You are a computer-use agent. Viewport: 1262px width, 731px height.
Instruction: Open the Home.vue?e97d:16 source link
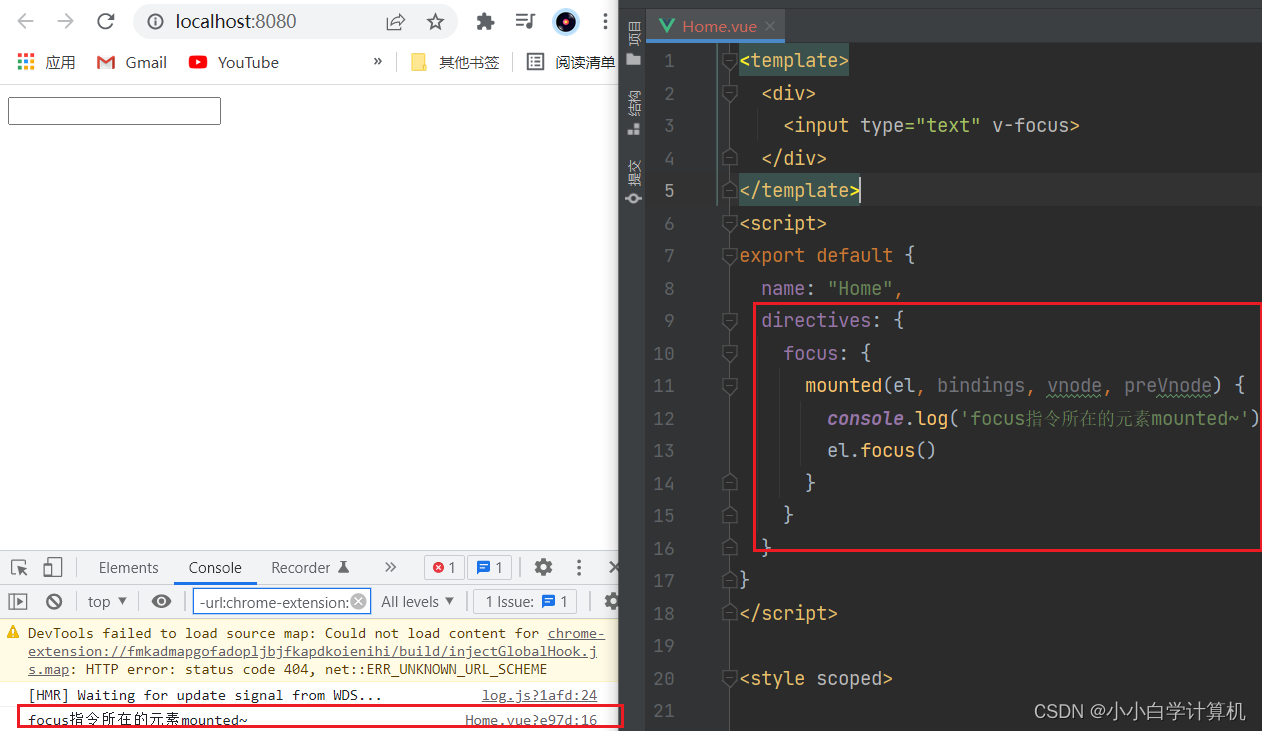click(x=531, y=720)
